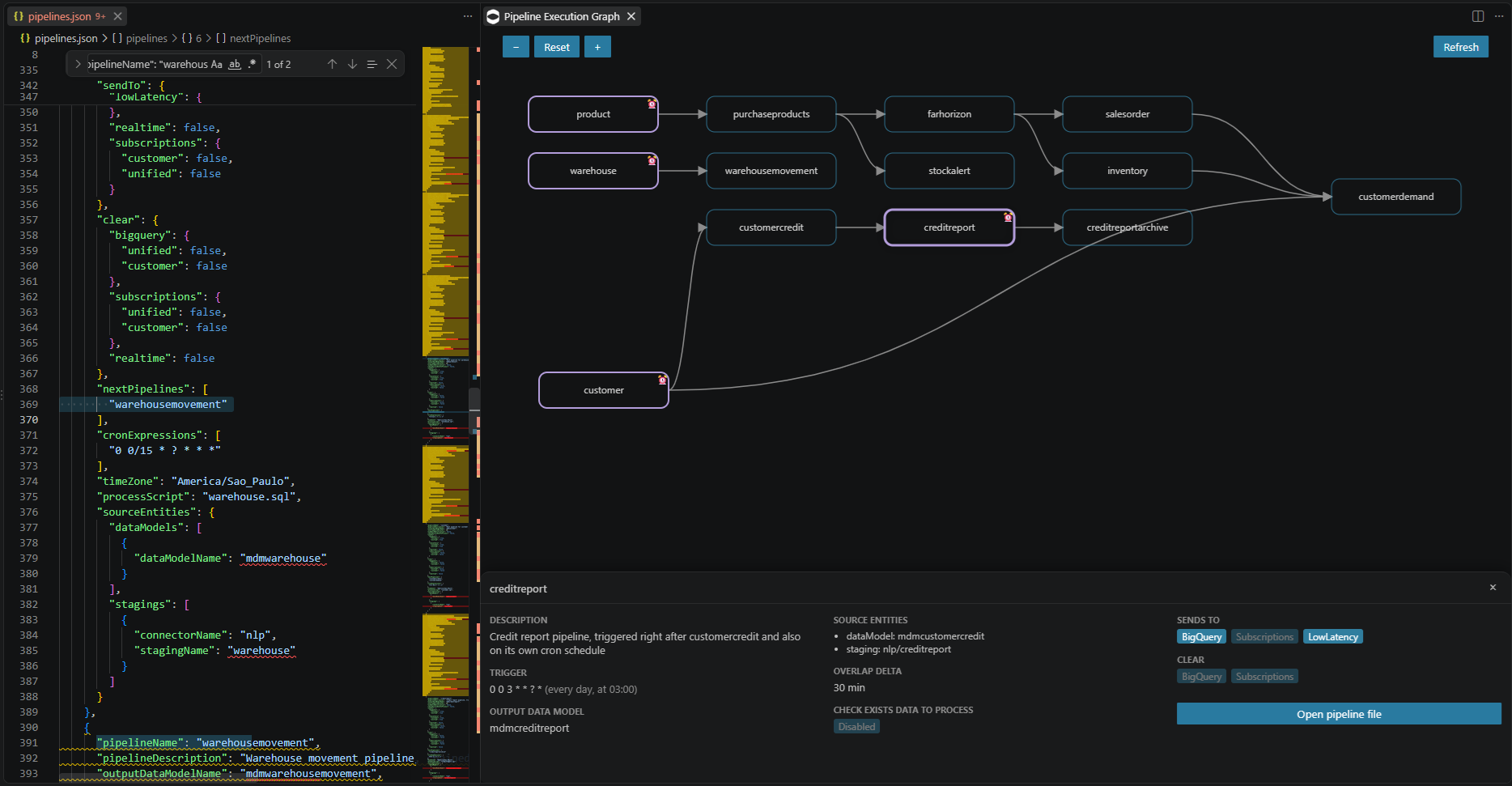
Task: Click "cronExpressions" key on line 371
Action: click(151, 435)
